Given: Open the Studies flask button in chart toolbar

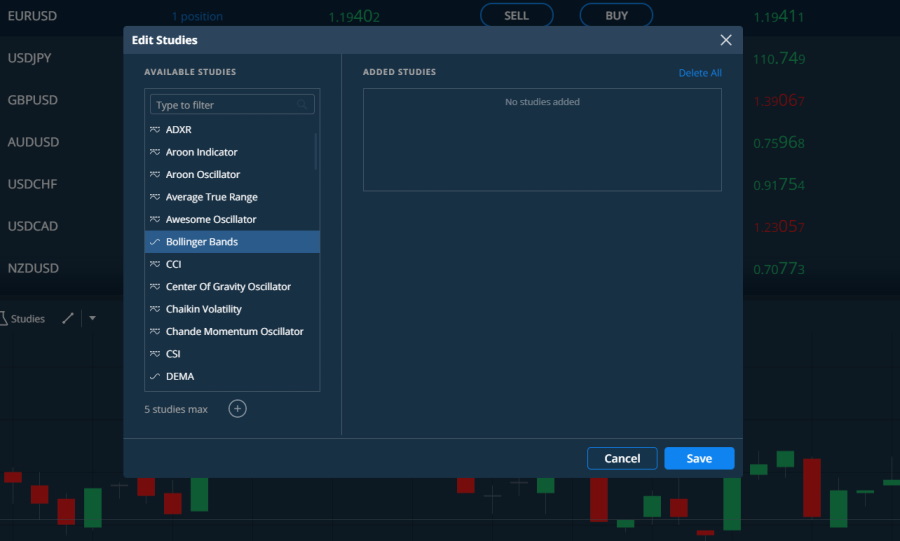Looking at the screenshot, I should tap(22, 318).
